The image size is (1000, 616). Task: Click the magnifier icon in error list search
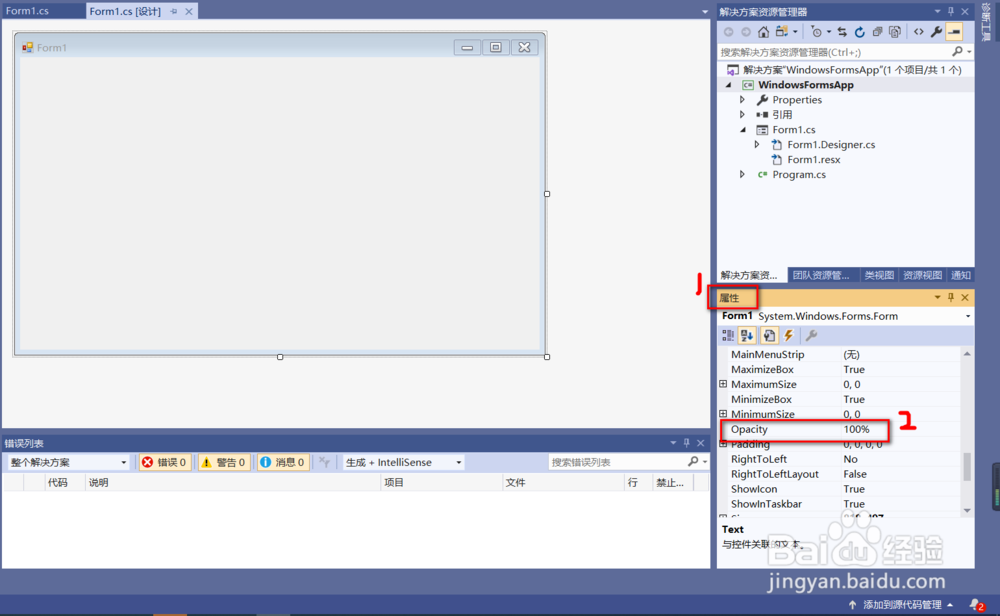coord(693,462)
